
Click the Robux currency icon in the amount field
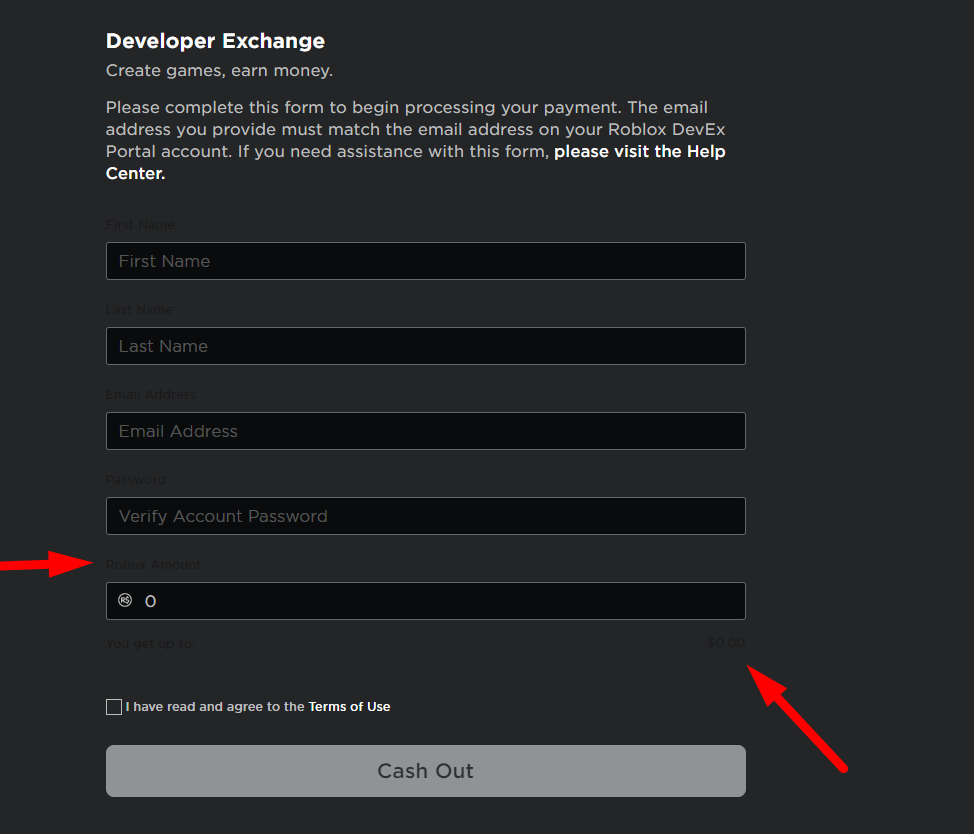pyautogui.click(x=124, y=600)
